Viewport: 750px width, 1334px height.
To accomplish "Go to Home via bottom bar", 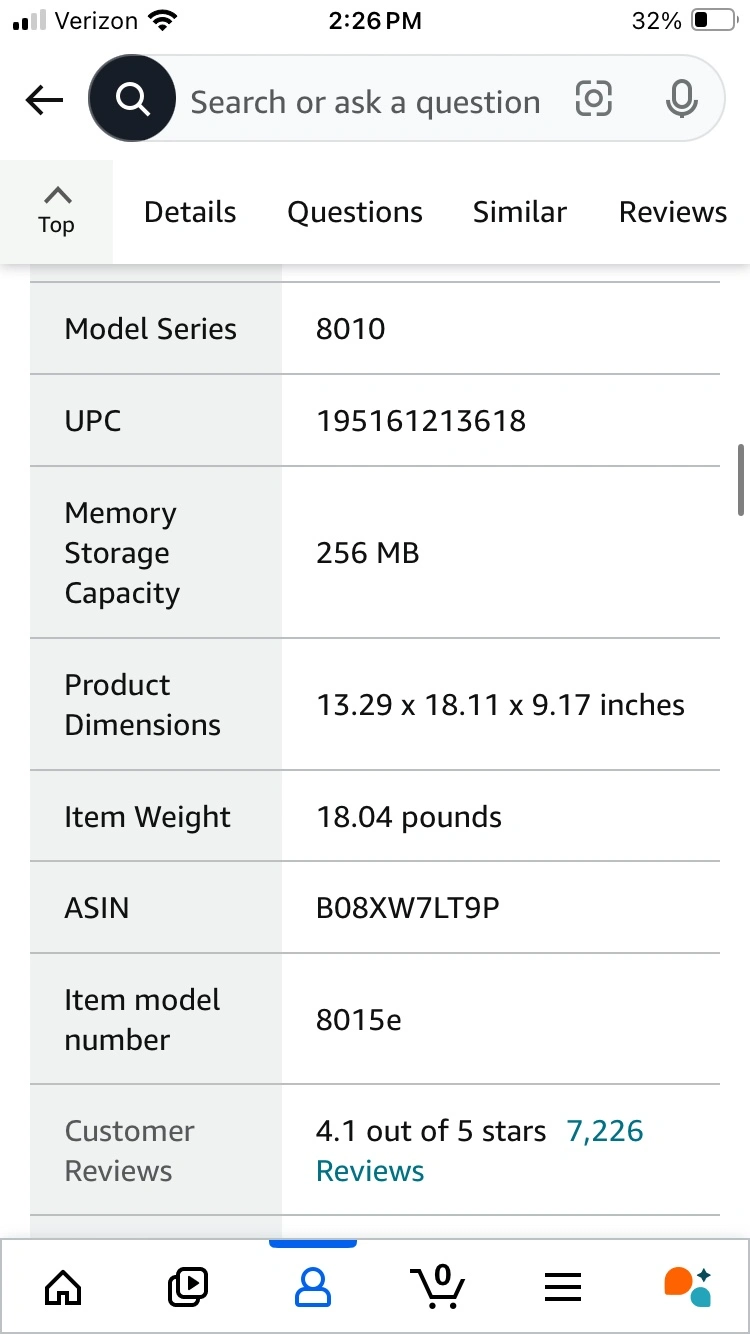I will [x=63, y=1286].
